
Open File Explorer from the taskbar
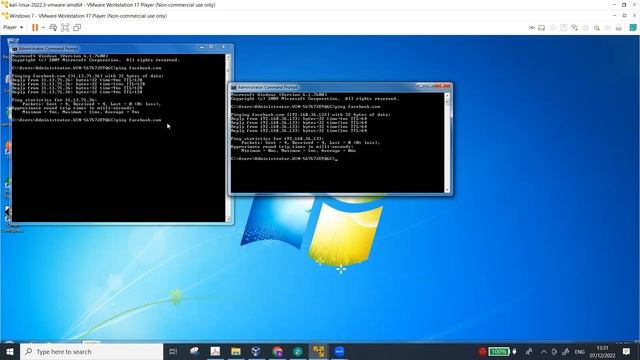(x=236, y=351)
